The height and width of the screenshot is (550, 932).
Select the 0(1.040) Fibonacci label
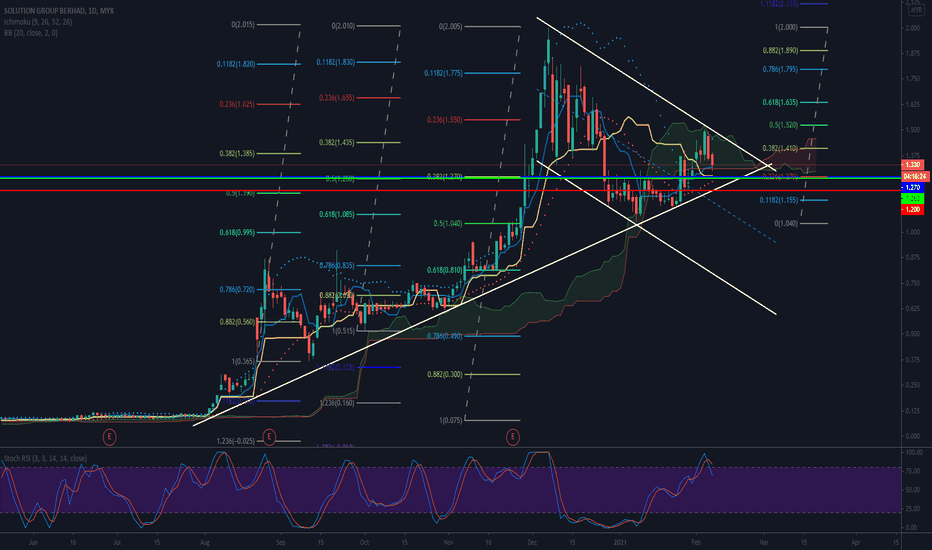786,224
